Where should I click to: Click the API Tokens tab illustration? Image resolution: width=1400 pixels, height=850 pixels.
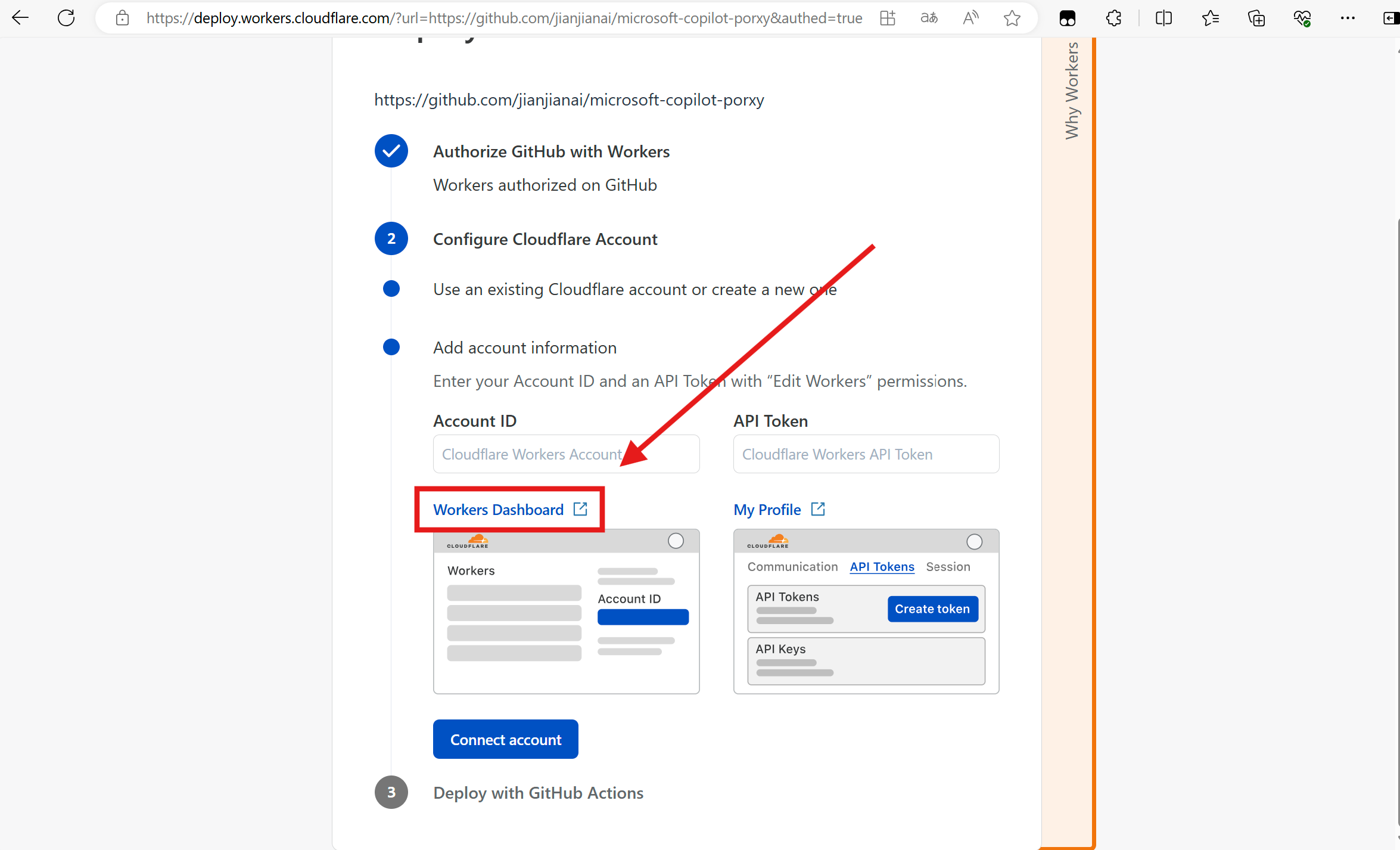(881, 567)
